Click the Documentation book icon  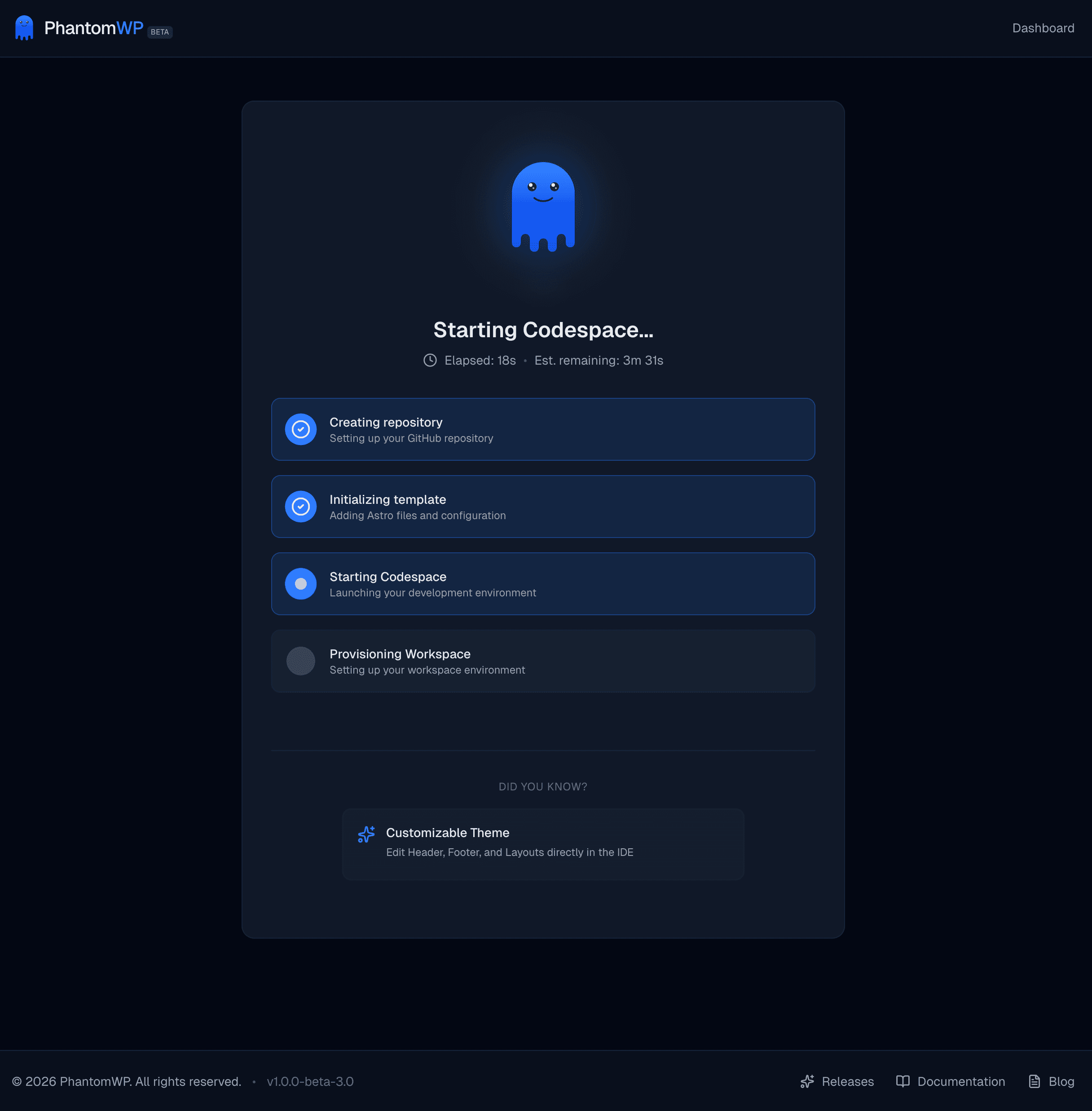[x=903, y=1081]
